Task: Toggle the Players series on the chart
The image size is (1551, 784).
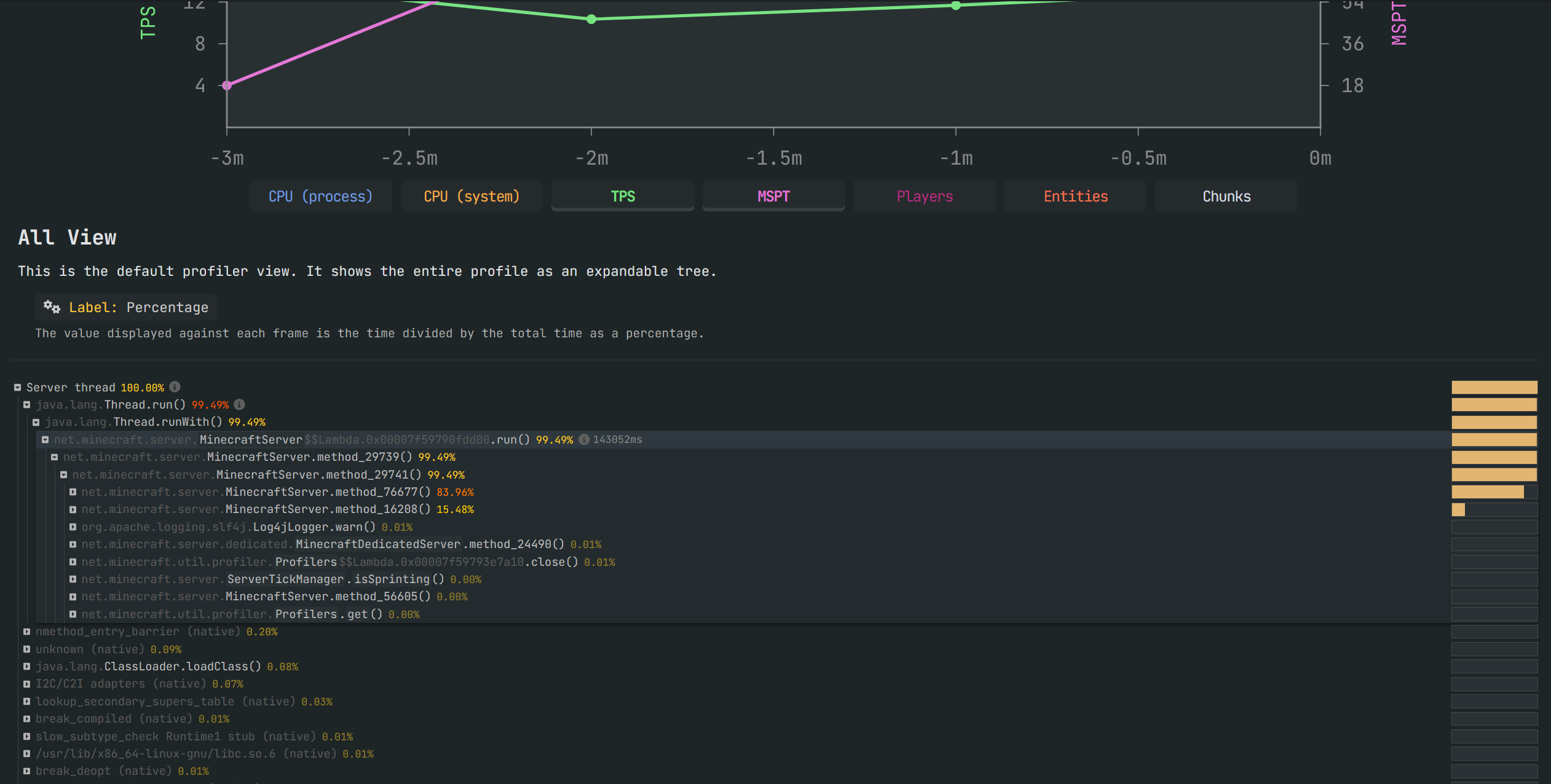Action: [924, 196]
